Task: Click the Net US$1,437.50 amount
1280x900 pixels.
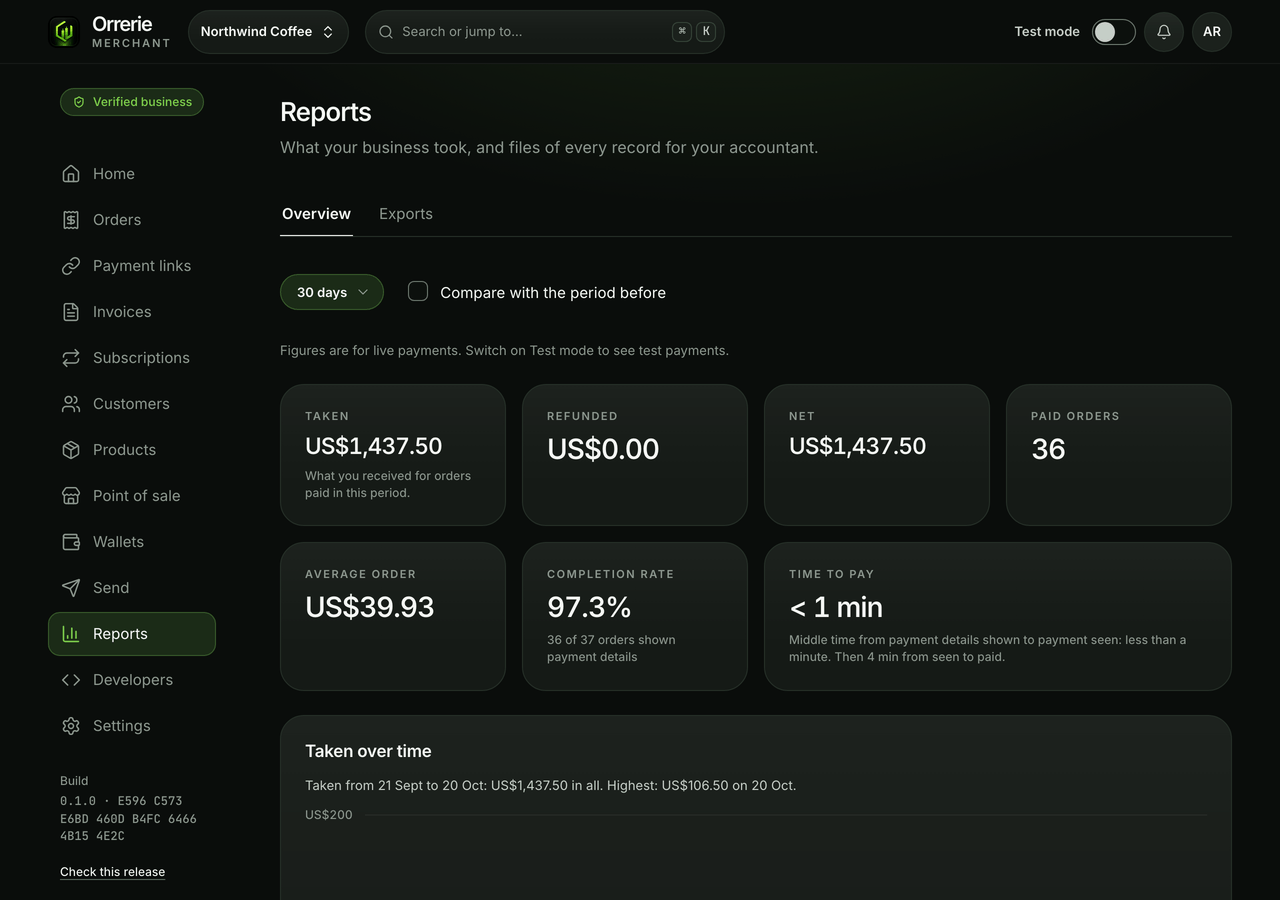Action: pyautogui.click(x=858, y=446)
